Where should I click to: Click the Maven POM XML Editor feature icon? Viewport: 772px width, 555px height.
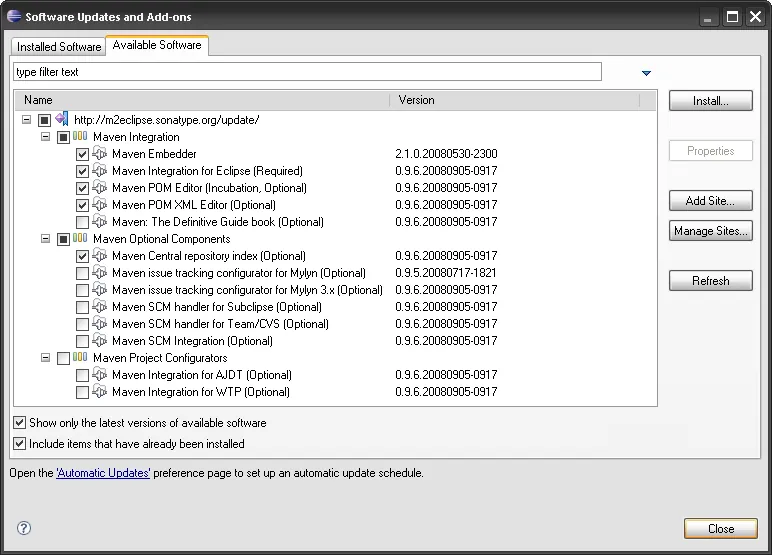click(99, 204)
